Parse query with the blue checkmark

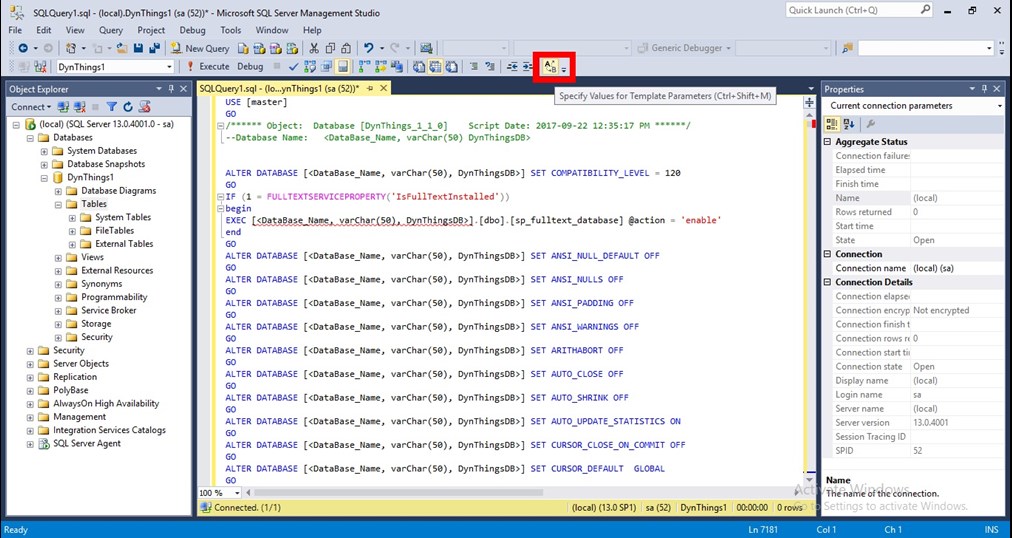[x=294, y=66]
